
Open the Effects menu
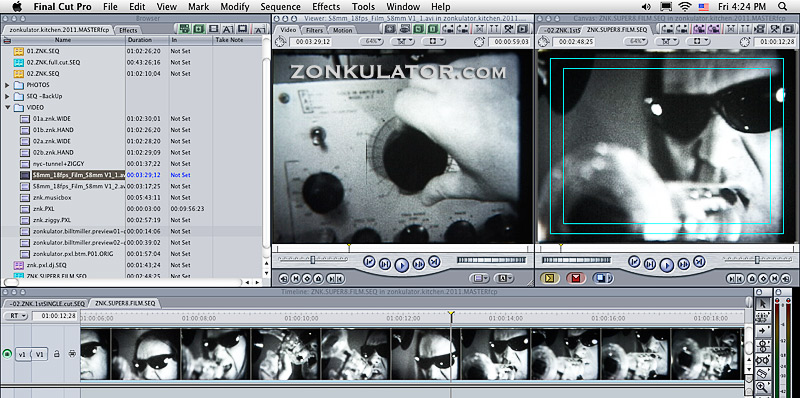[326, 7]
